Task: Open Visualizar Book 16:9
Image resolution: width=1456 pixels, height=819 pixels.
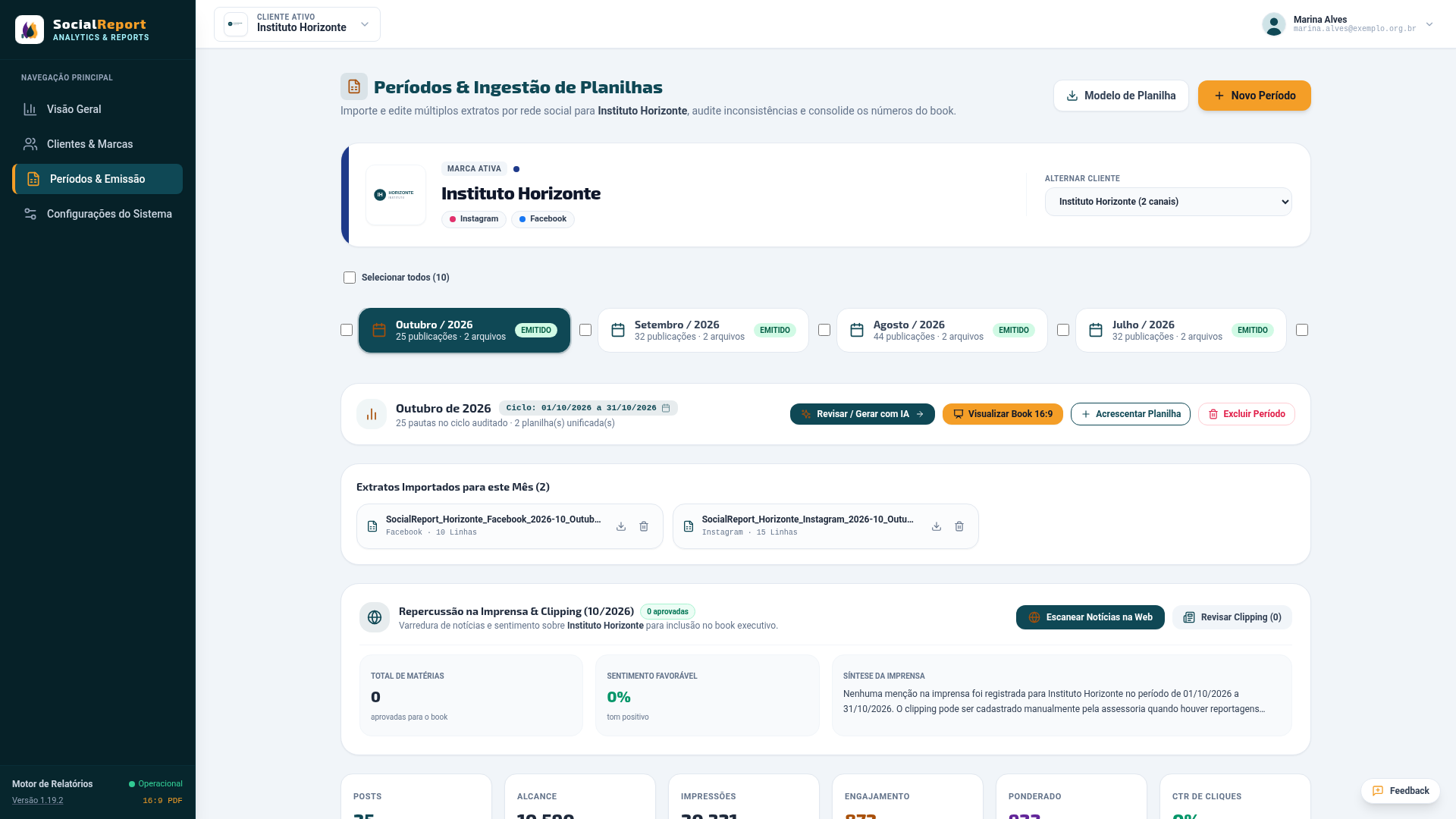Action: (1003, 414)
